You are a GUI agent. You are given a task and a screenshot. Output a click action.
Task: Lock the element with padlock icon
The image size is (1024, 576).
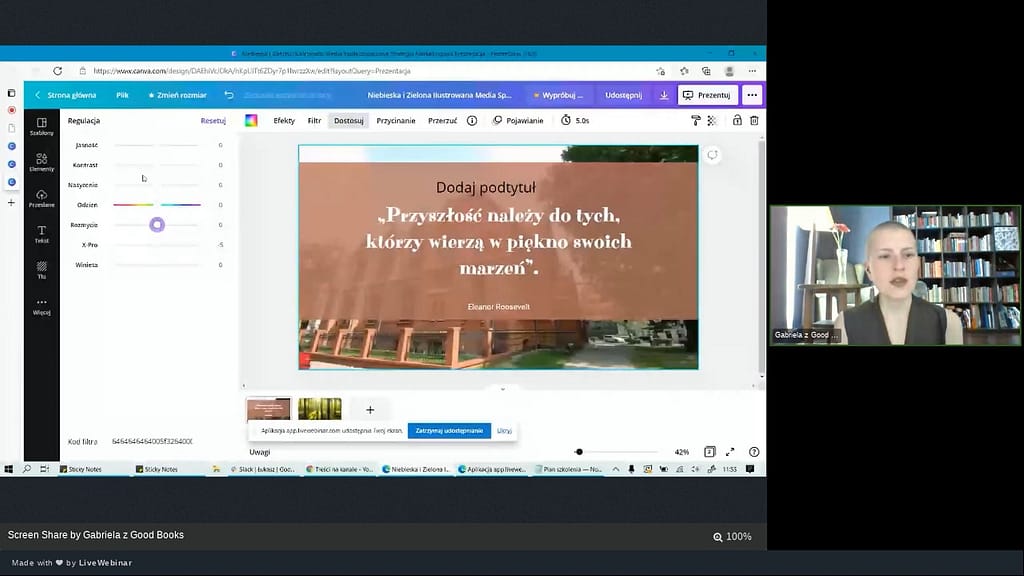pos(737,120)
